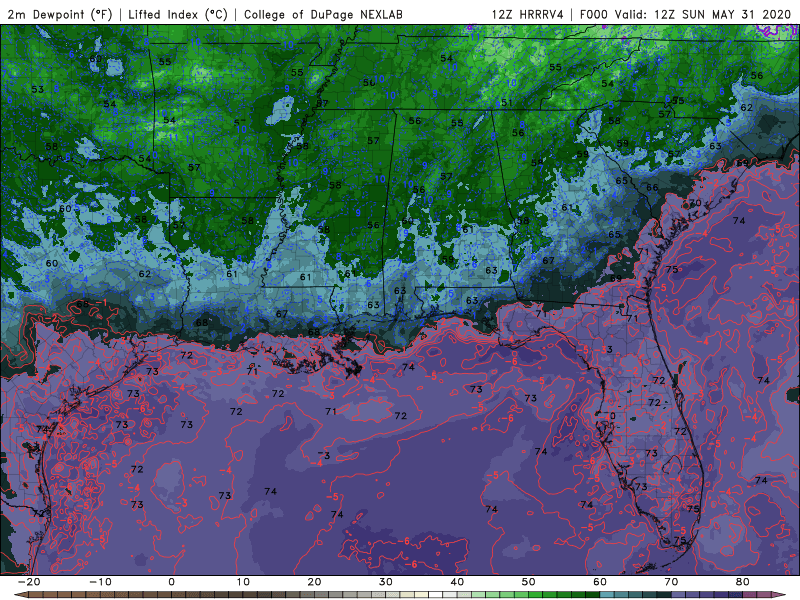Click the 30 label under the color bar
800x600 pixels.
[386, 582]
